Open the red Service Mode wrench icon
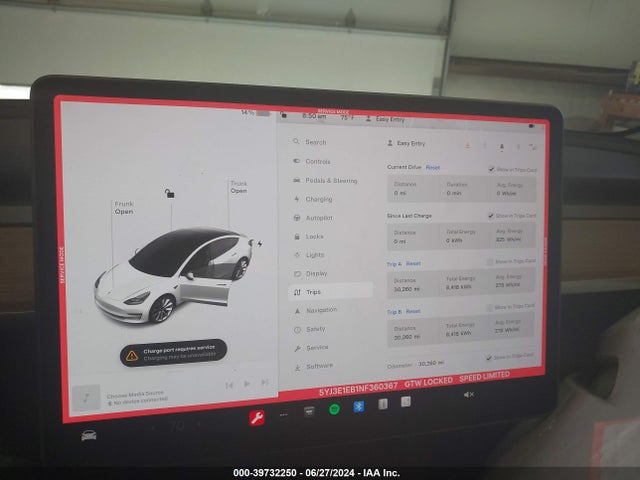Image resolution: width=640 pixels, height=480 pixels. click(x=257, y=418)
